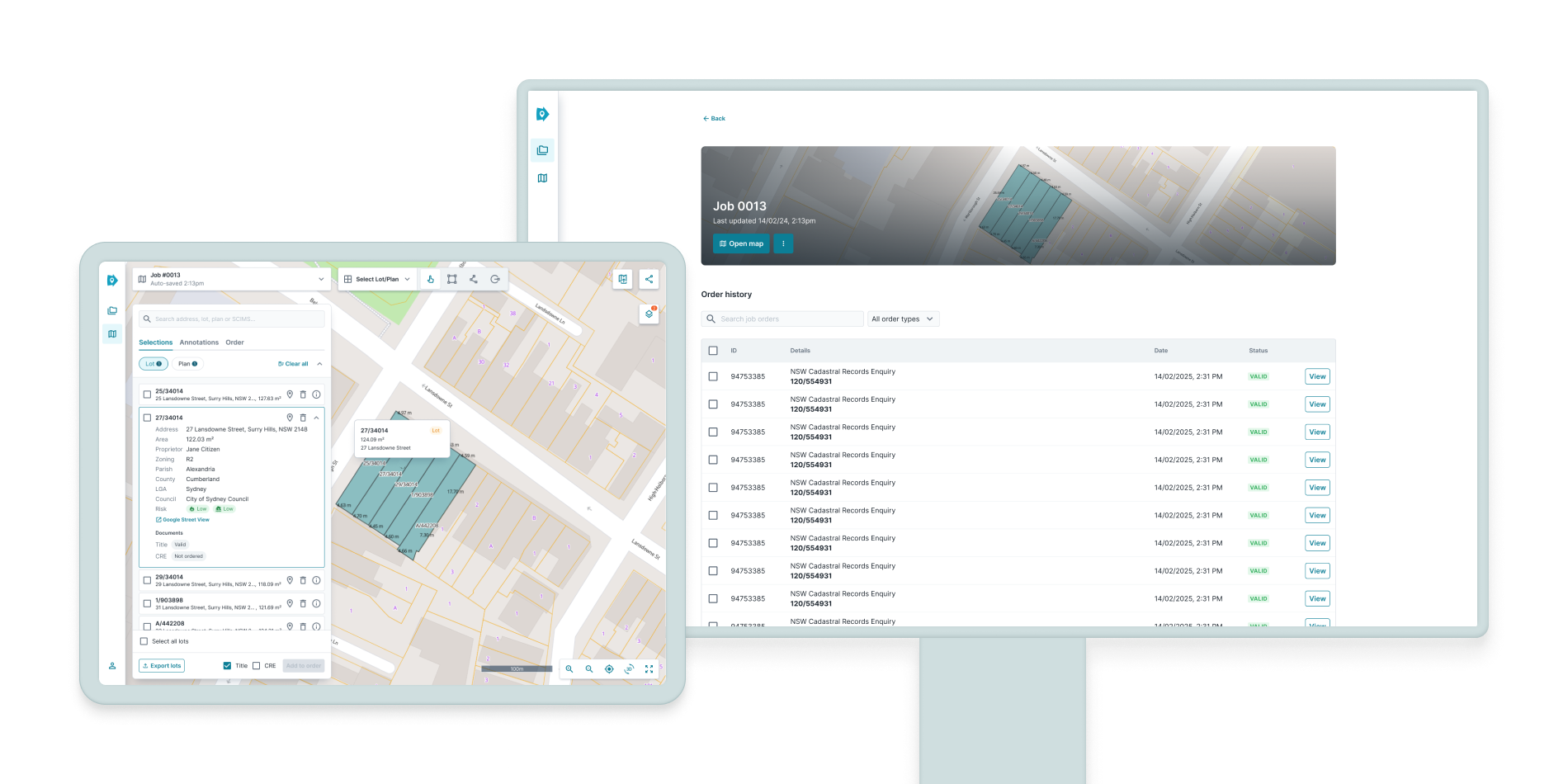1568x784 pixels.
Task: Tick the checkbox for lot 1/903898
Action: pyautogui.click(x=147, y=603)
